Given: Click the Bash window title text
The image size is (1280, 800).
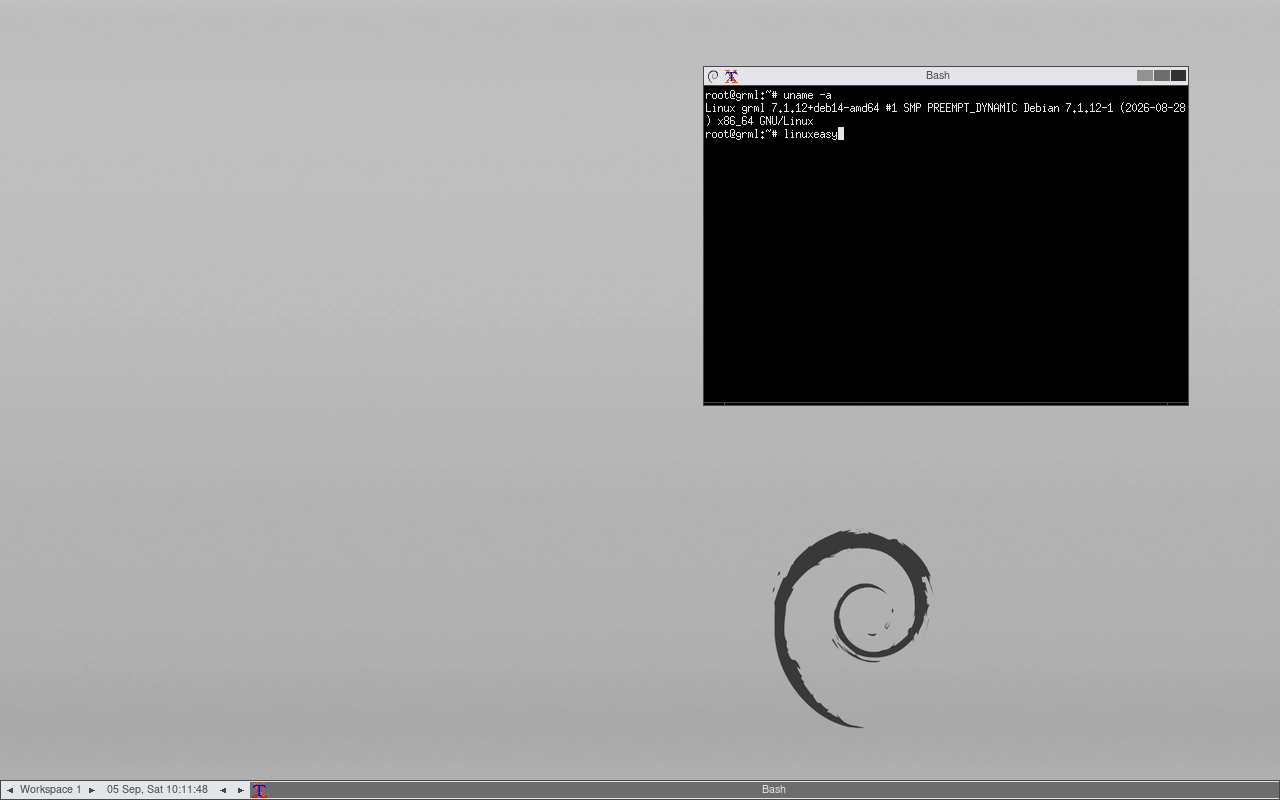Looking at the screenshot, I should [938, 75].
